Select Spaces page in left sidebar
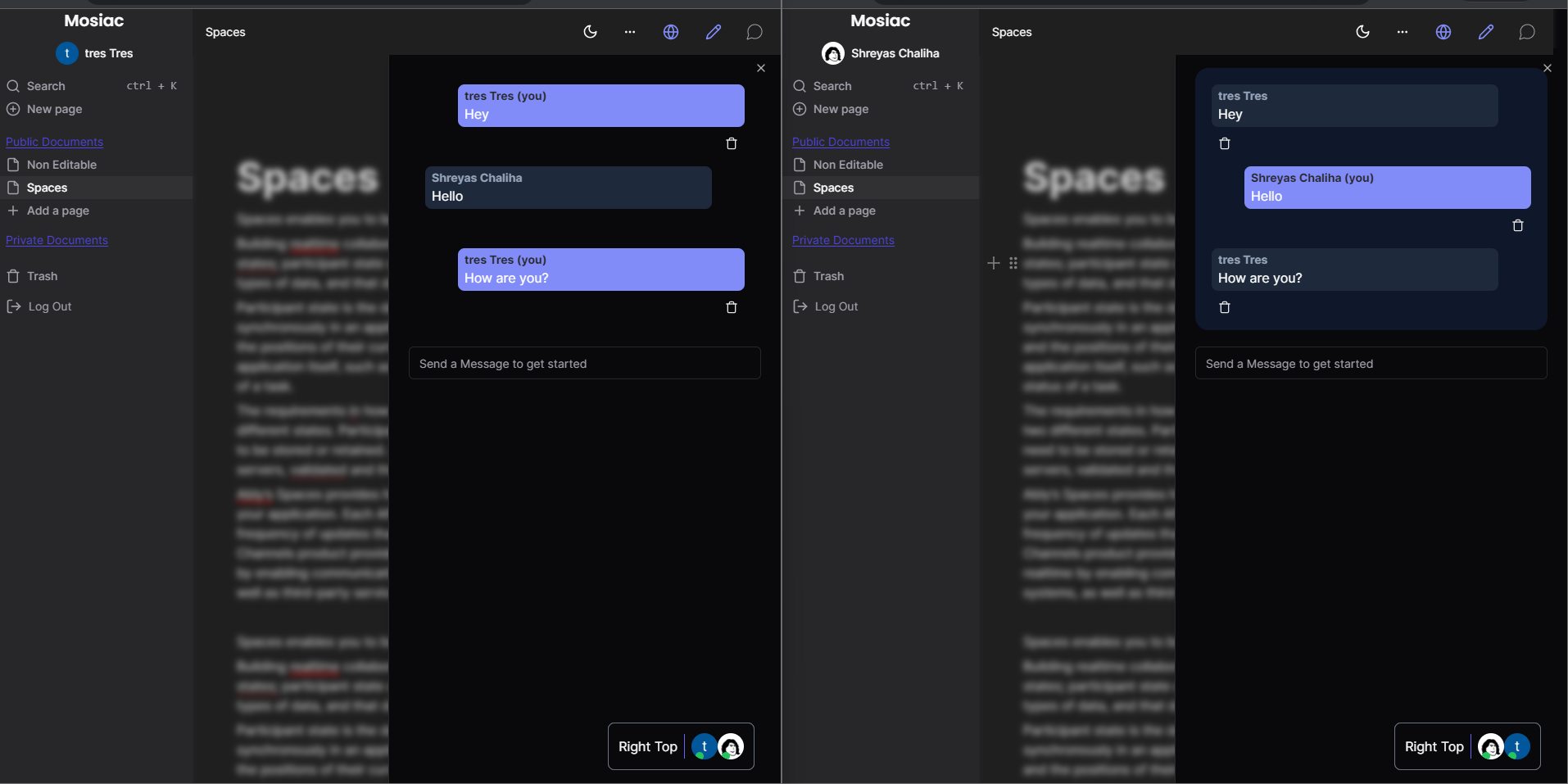The height and width of the screenshot is (784, 1568). (x=47, y=188)
